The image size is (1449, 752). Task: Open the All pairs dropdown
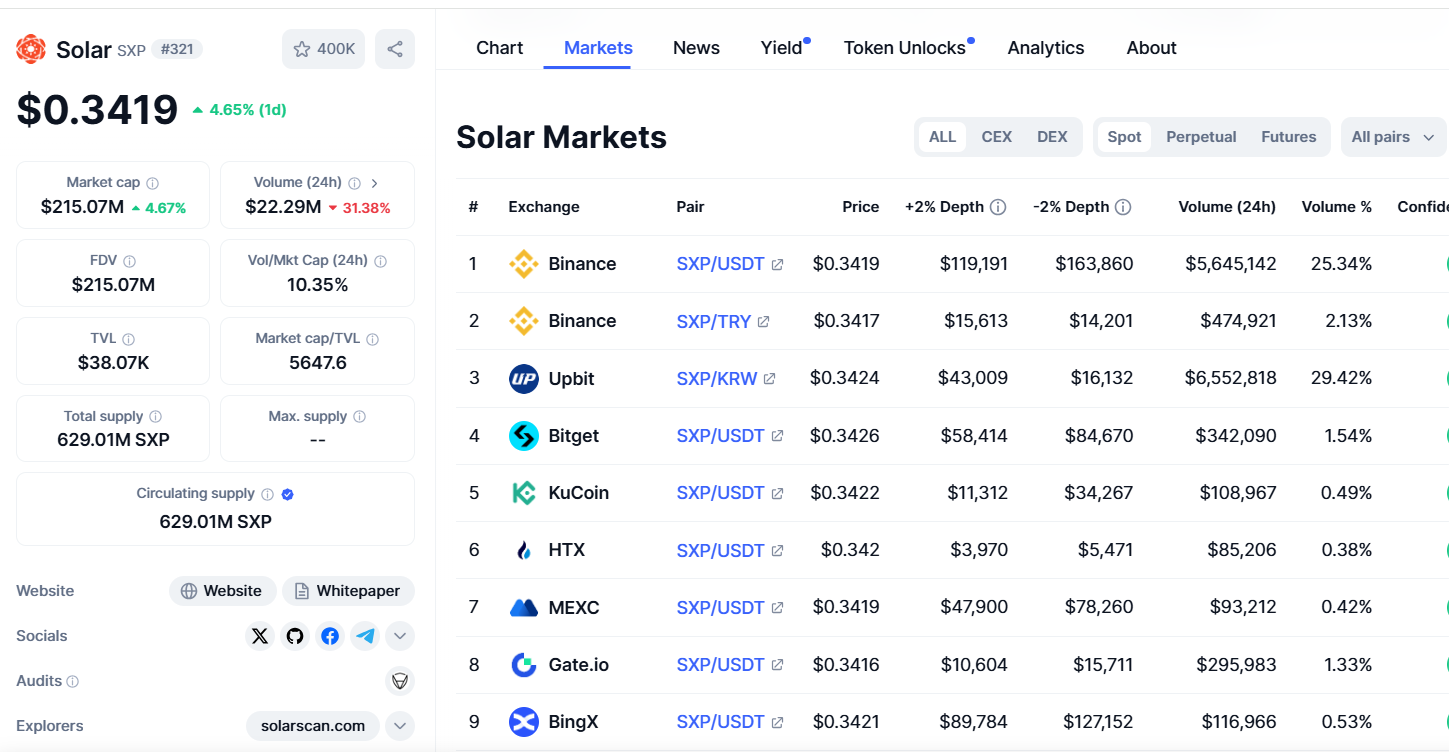point(1393,137)
